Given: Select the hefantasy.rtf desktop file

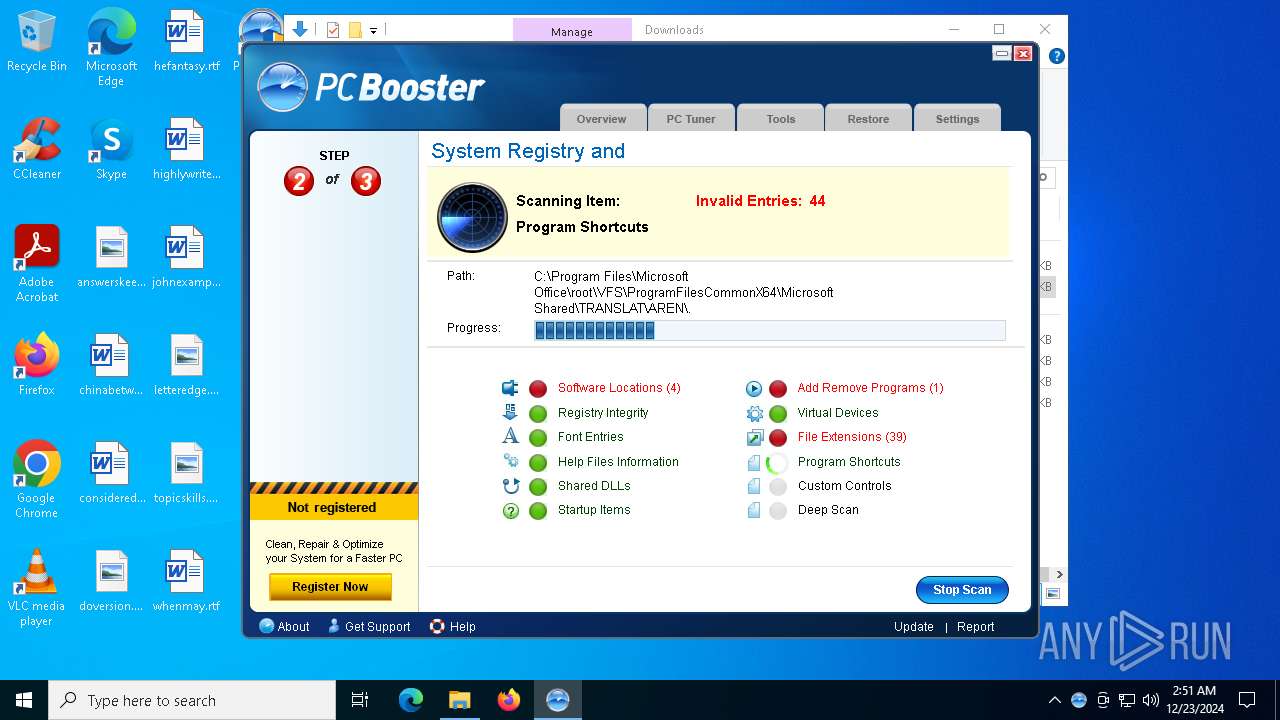Looking at the screenshot, I should click(x=186, y=42).
